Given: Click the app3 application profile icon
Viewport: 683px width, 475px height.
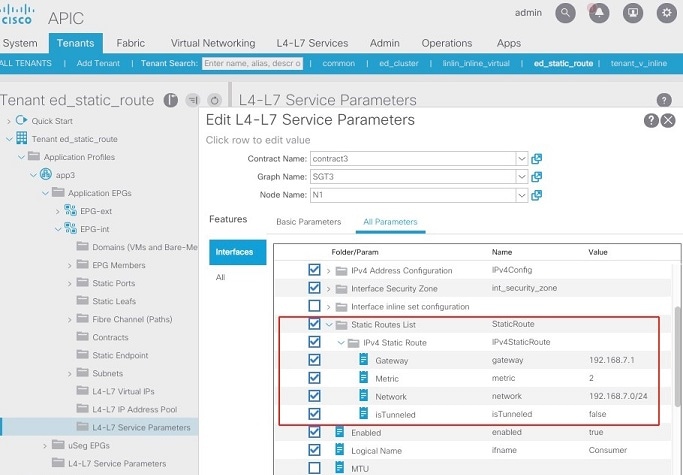Looking at the screenshot, I should pyautogui.click(x=46, y=174).
